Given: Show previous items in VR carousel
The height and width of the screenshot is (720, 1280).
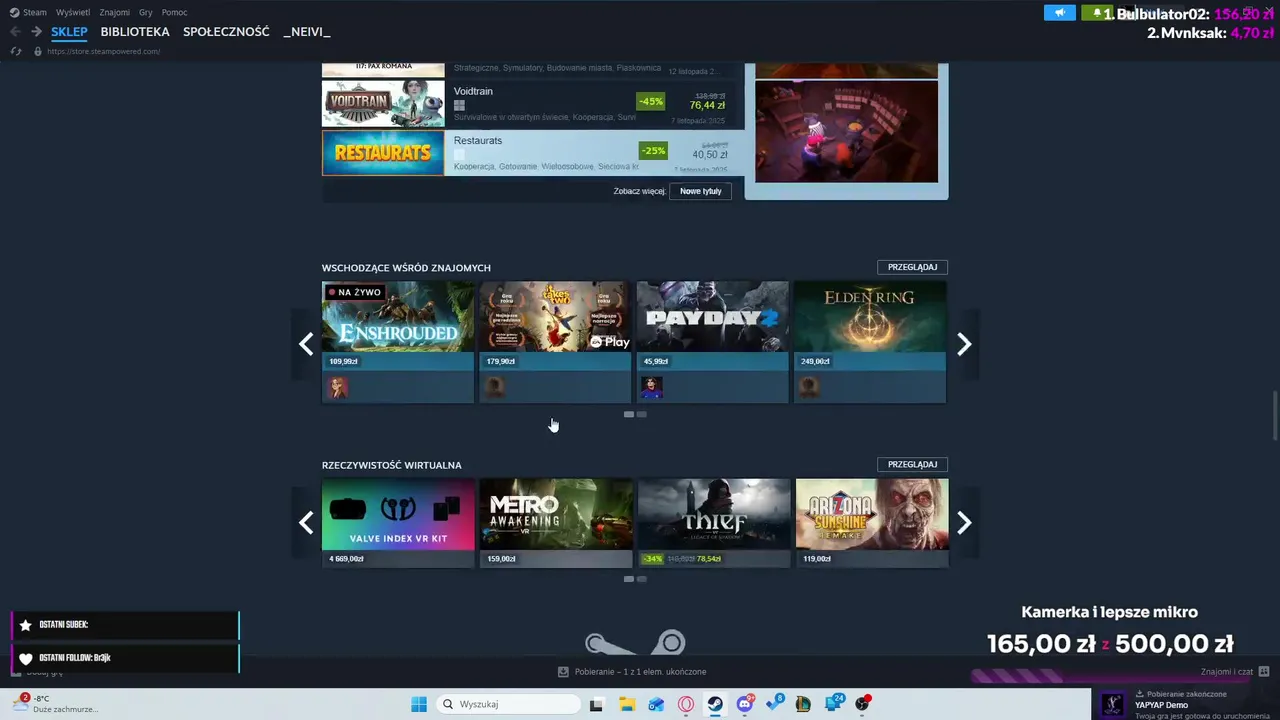Looking at the screenshot, I should (306, 523).
